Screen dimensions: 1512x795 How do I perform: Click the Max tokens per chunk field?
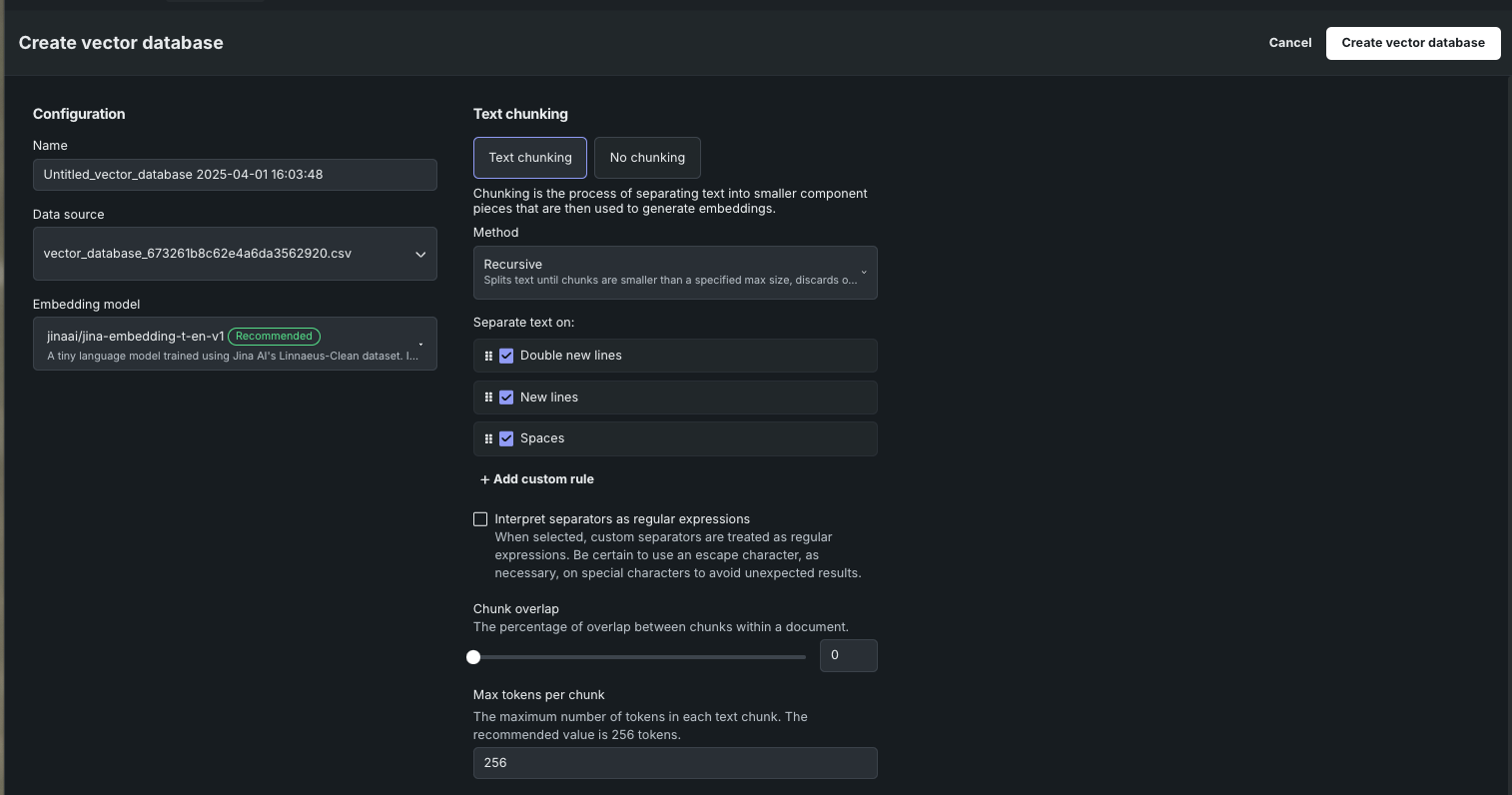675,763
